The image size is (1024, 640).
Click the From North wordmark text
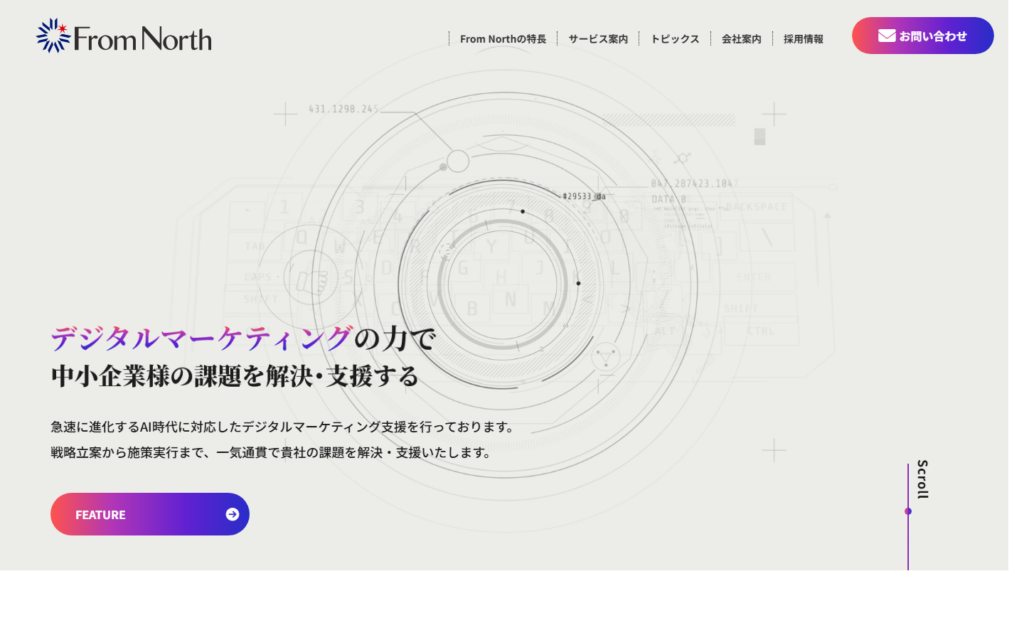pos(142,39)
